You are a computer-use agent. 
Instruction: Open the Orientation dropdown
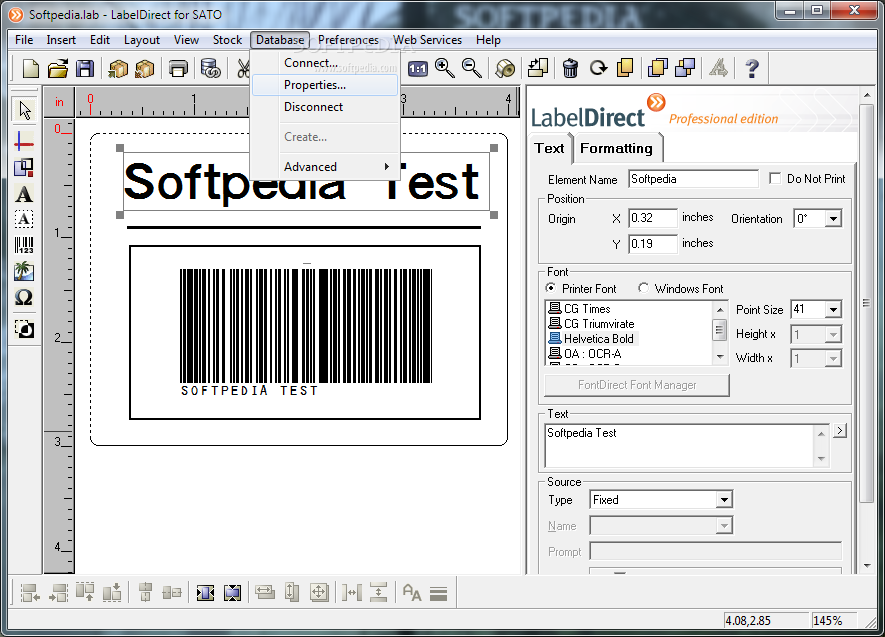click(833, 218)
